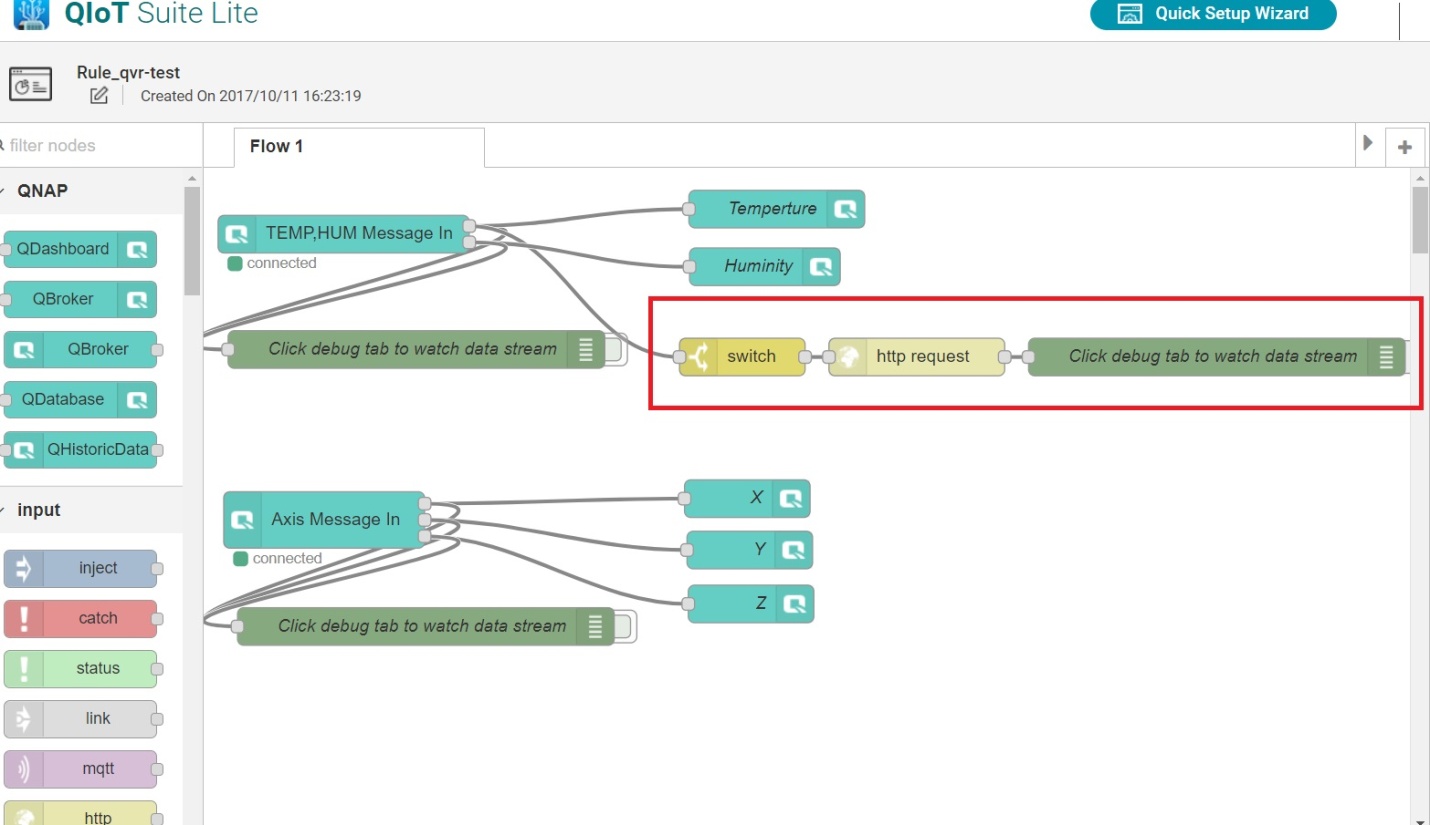1430x825 pixels.
Task: Select the QDatabase palette node
Action: tap(80, 399)
